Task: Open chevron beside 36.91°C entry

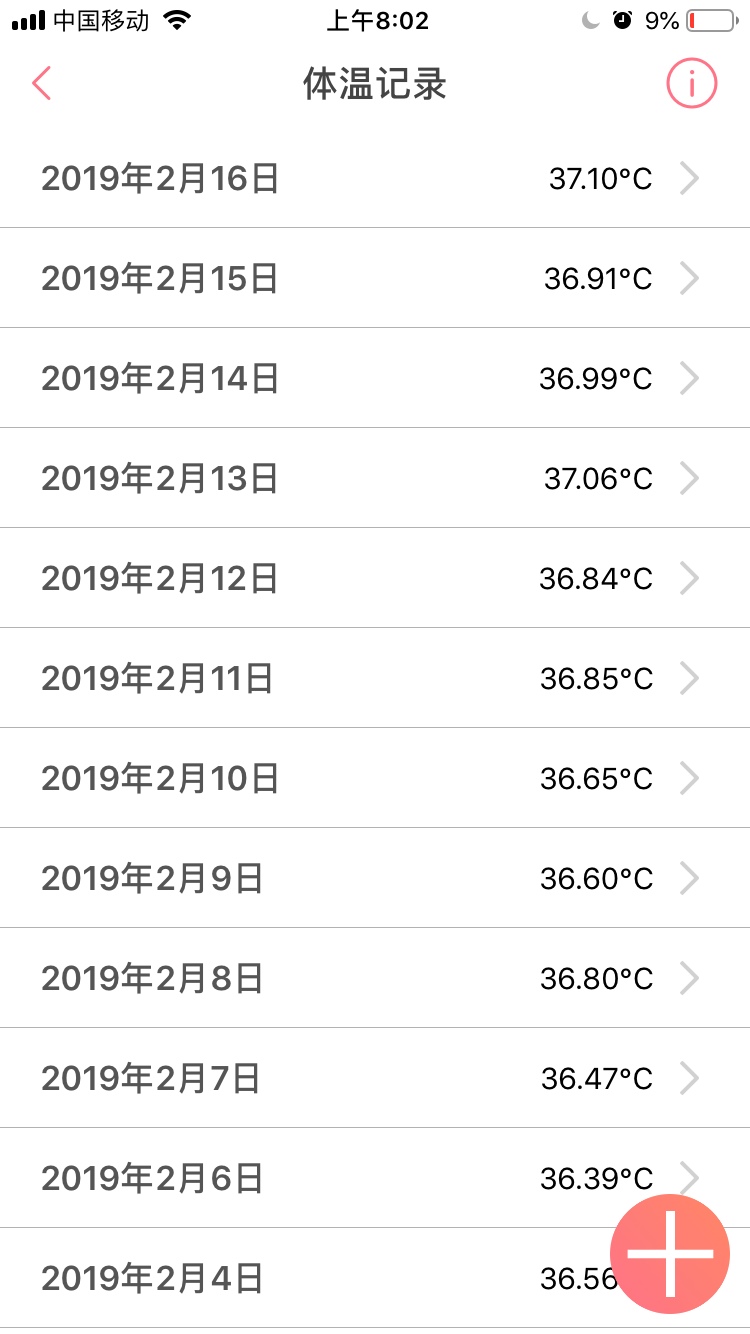Action: point(689,279)
